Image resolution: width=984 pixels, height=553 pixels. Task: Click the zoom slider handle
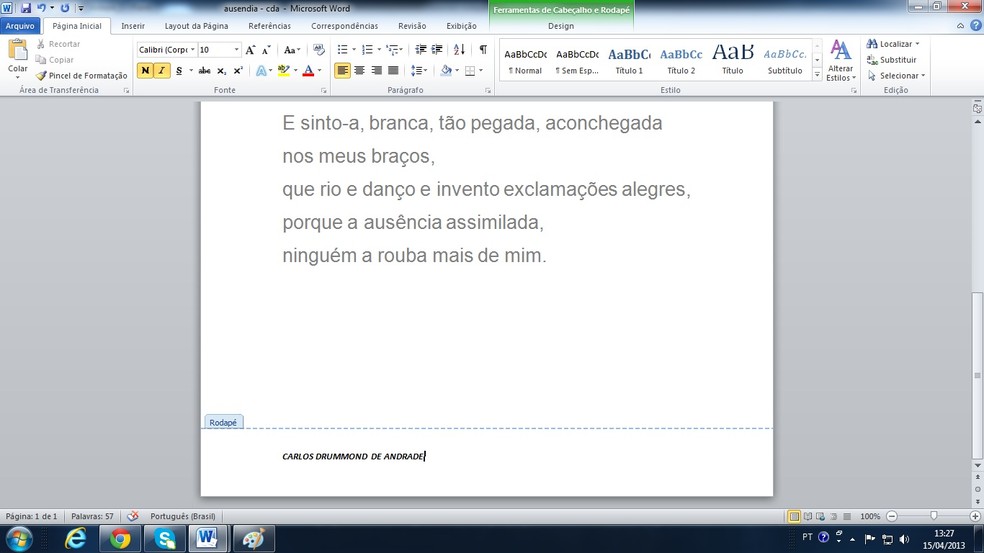coord(933,516)
